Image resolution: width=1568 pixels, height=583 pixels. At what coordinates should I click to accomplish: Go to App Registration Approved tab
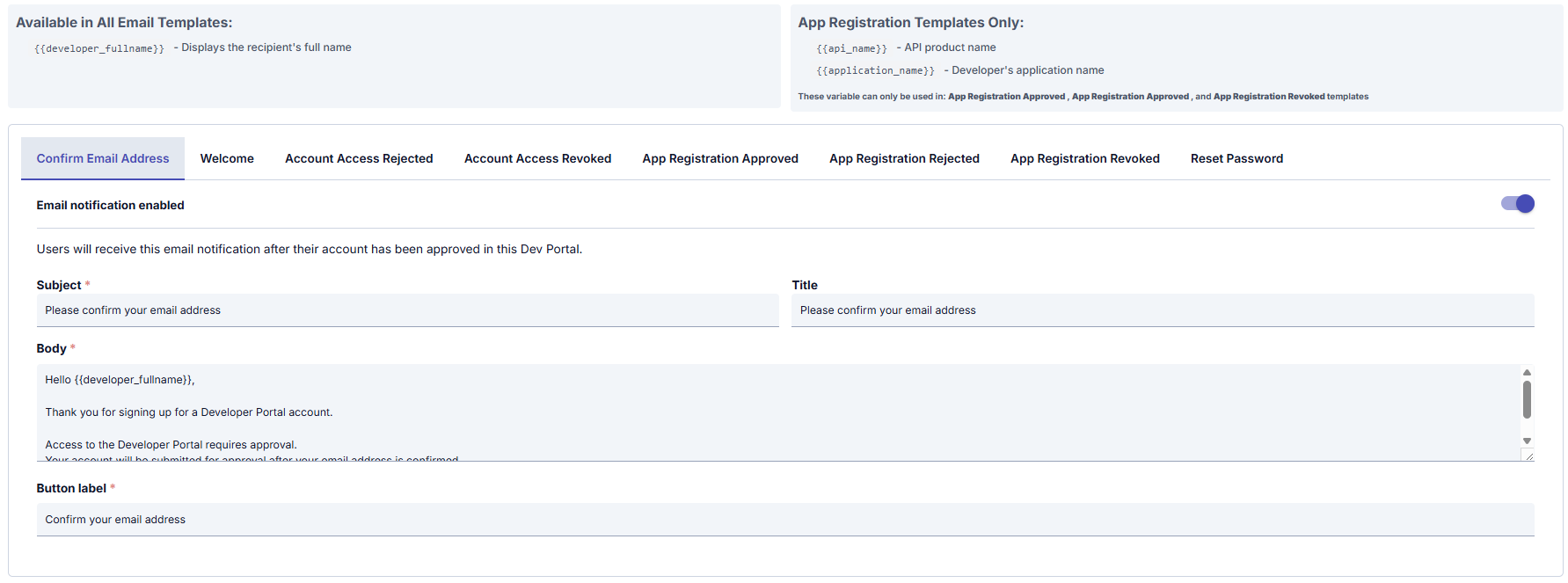[719, 159]
